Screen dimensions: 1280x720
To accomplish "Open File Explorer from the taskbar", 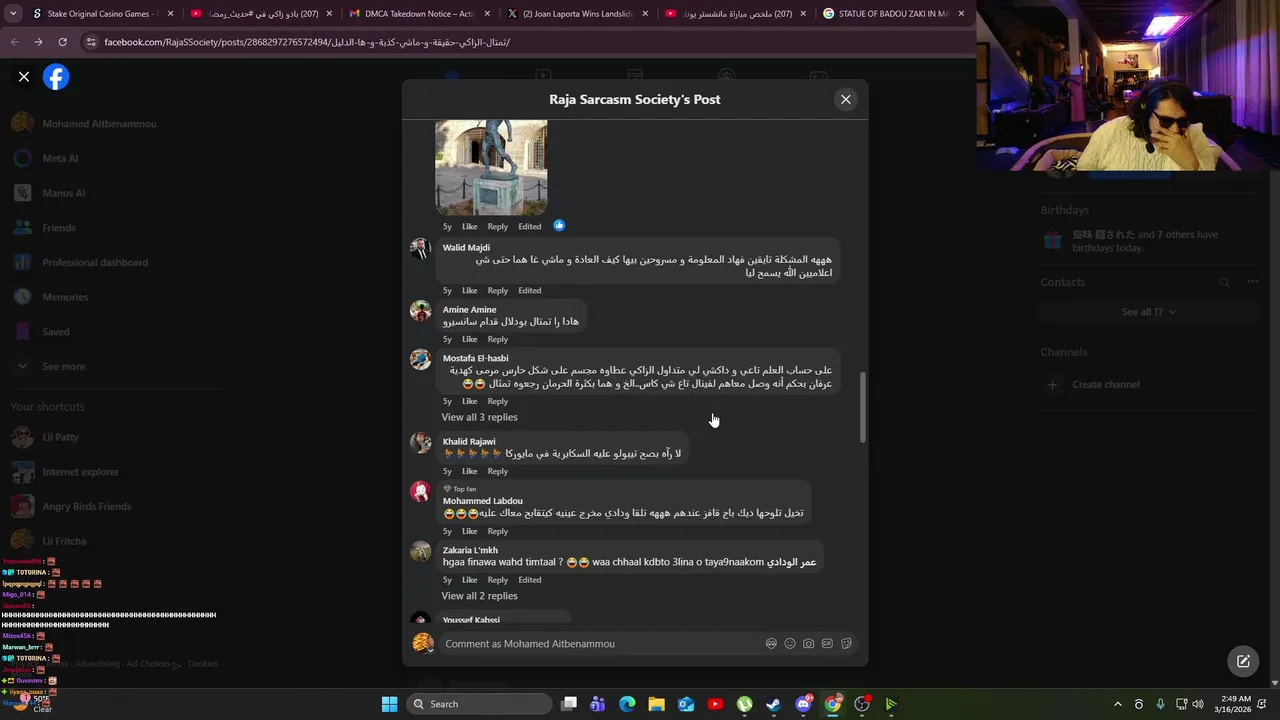I will point(656,704).
